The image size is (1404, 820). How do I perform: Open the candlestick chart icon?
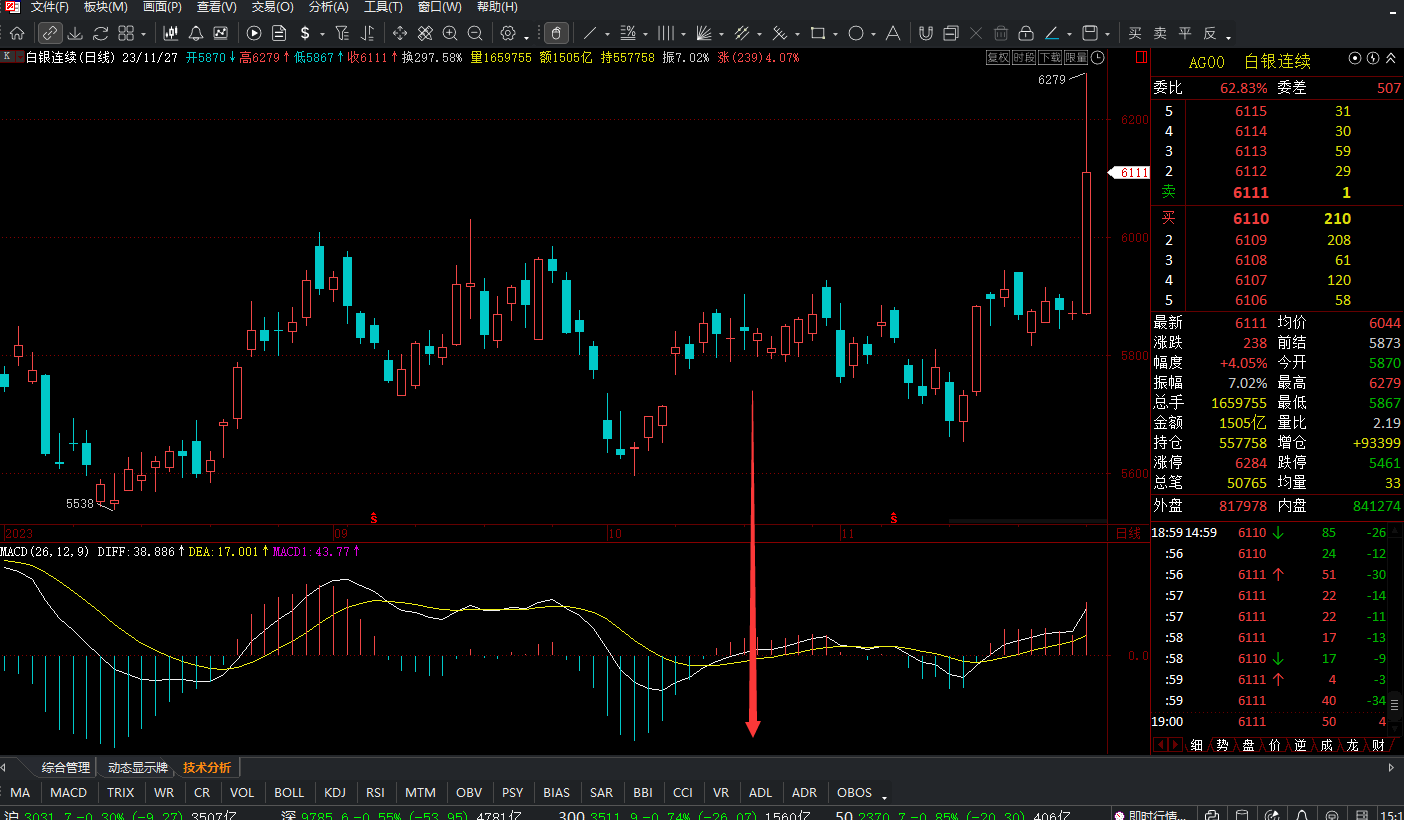click(x=171, y=33)
